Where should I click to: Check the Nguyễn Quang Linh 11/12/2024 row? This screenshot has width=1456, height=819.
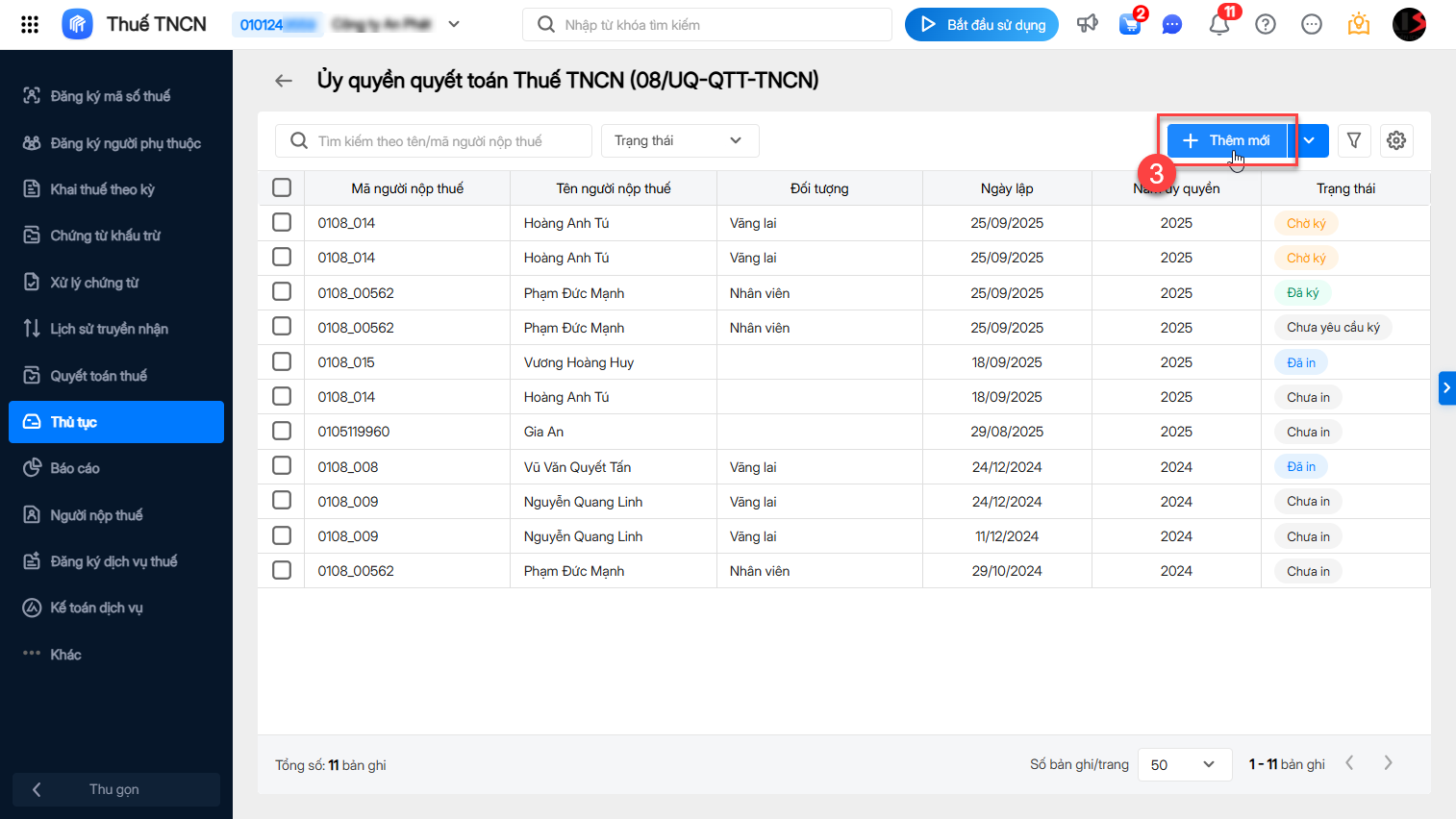click(x=282, y=535)
